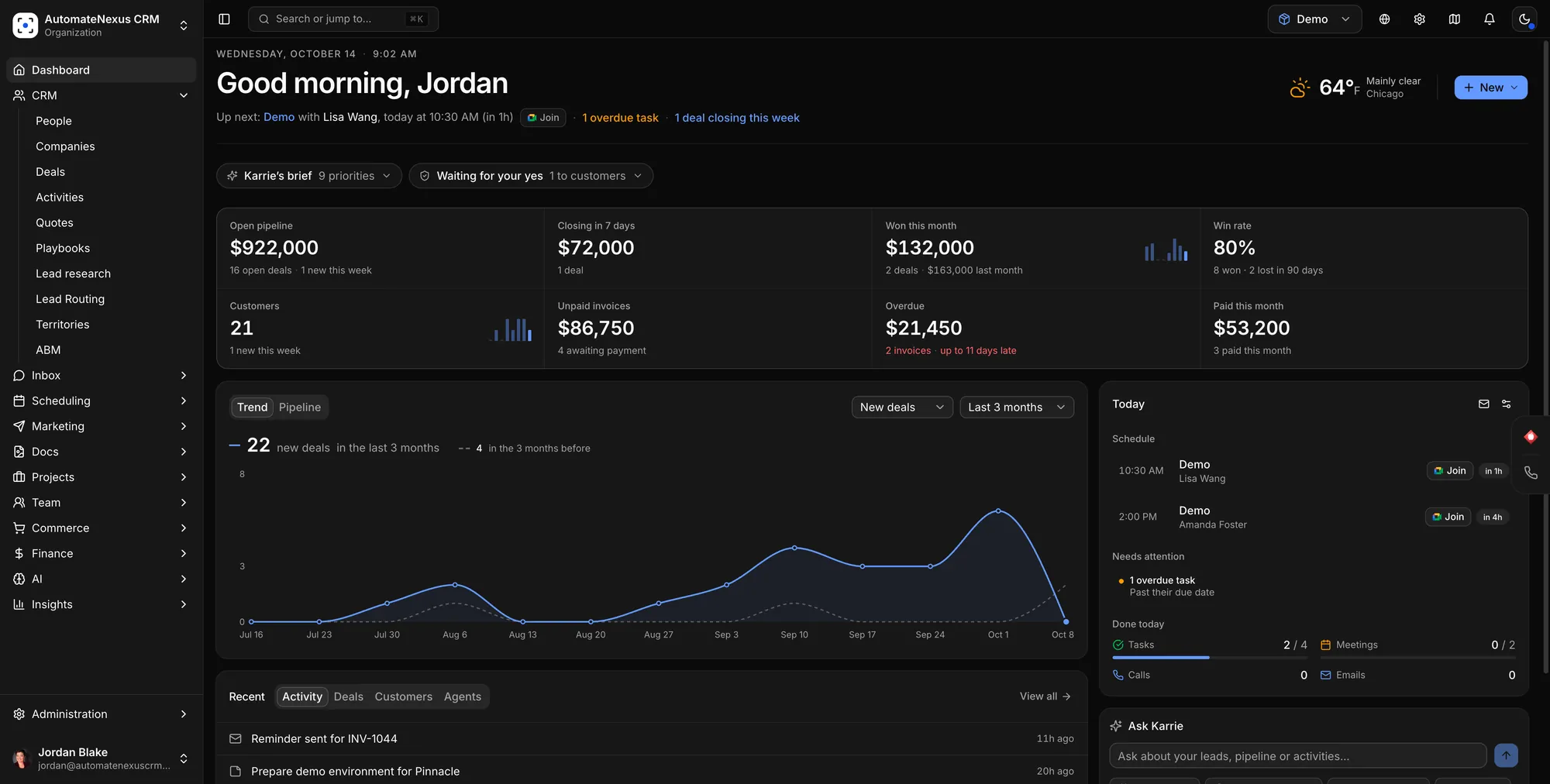1550x784 pixels.
Task: Click the Ask Karrie sparkle icon
Action: (x=1115, y=726)
